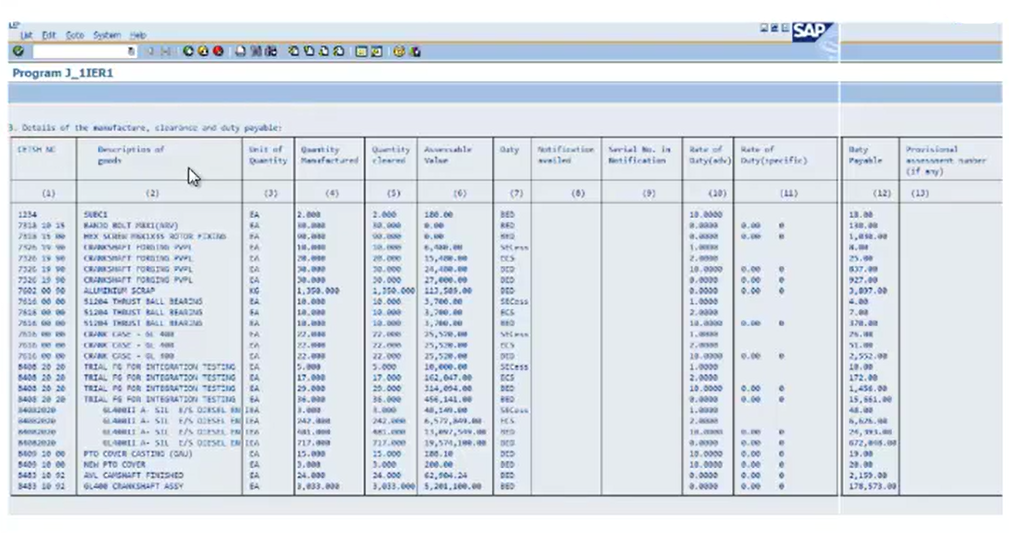Click the yellow Exit icon

point(203,51)
